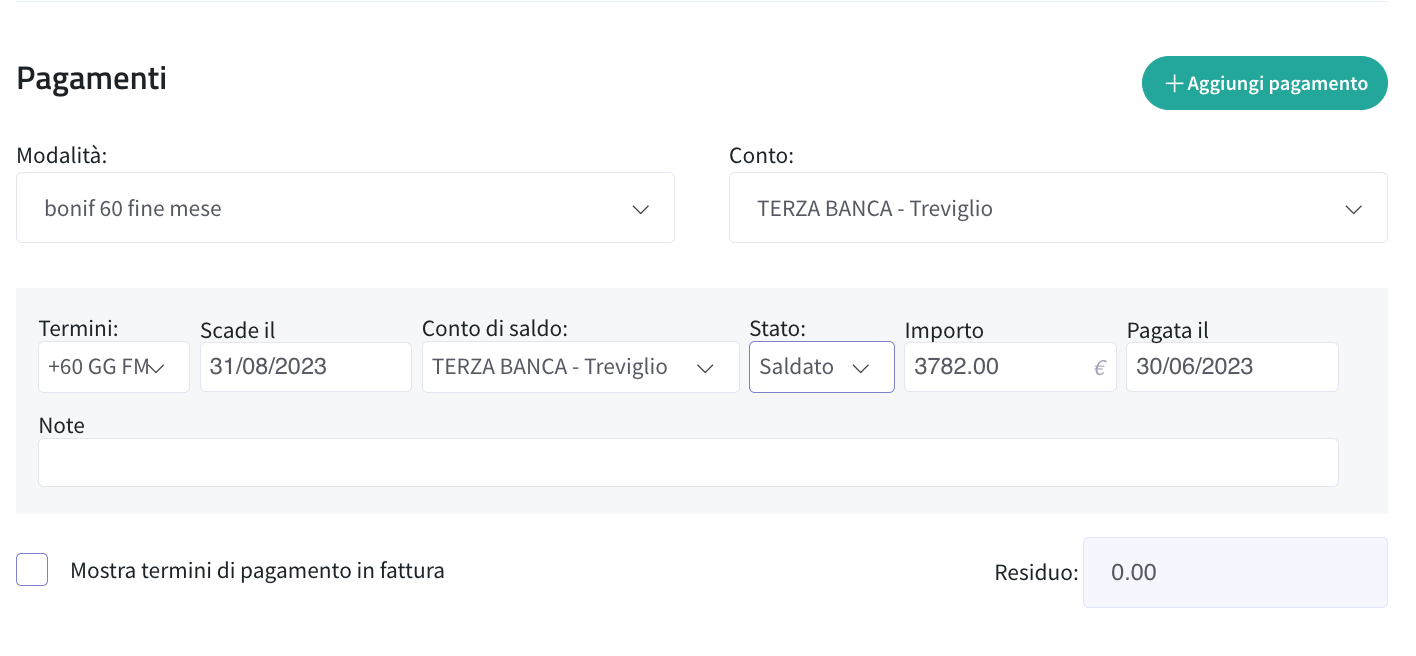Click chevron arrow in Stato selector

860,368
